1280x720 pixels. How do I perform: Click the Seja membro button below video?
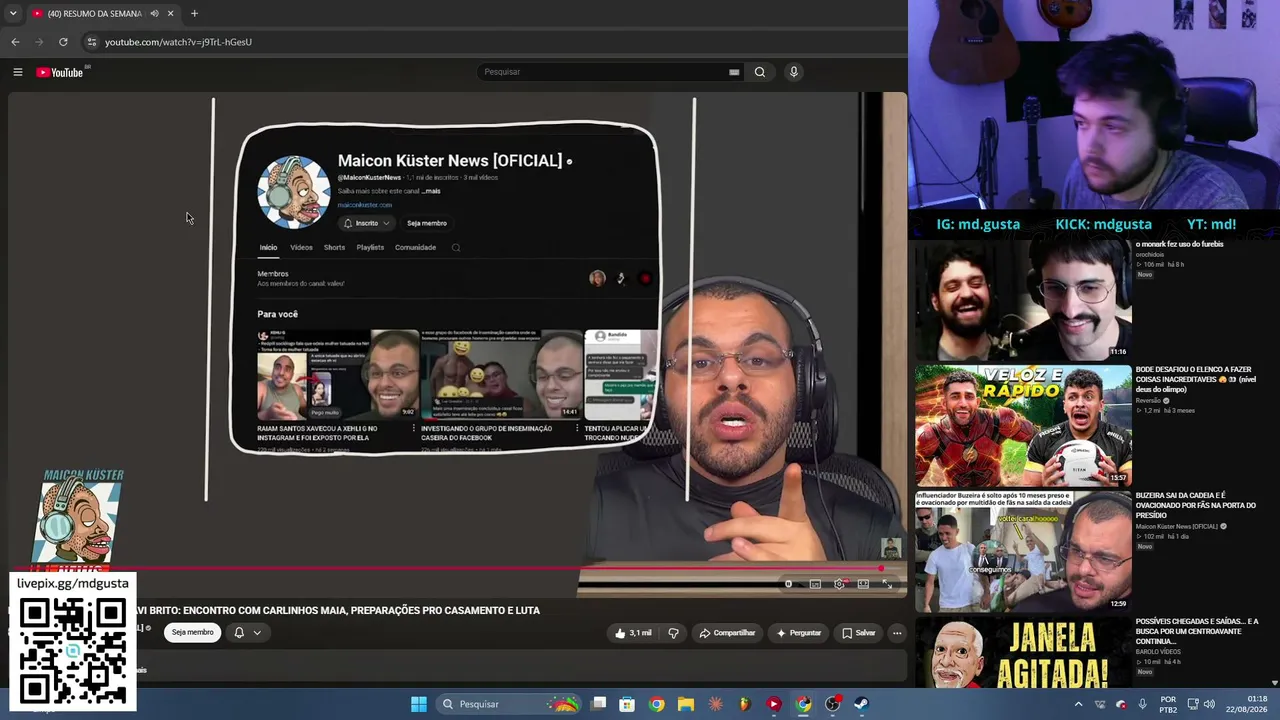pos(193,633)
